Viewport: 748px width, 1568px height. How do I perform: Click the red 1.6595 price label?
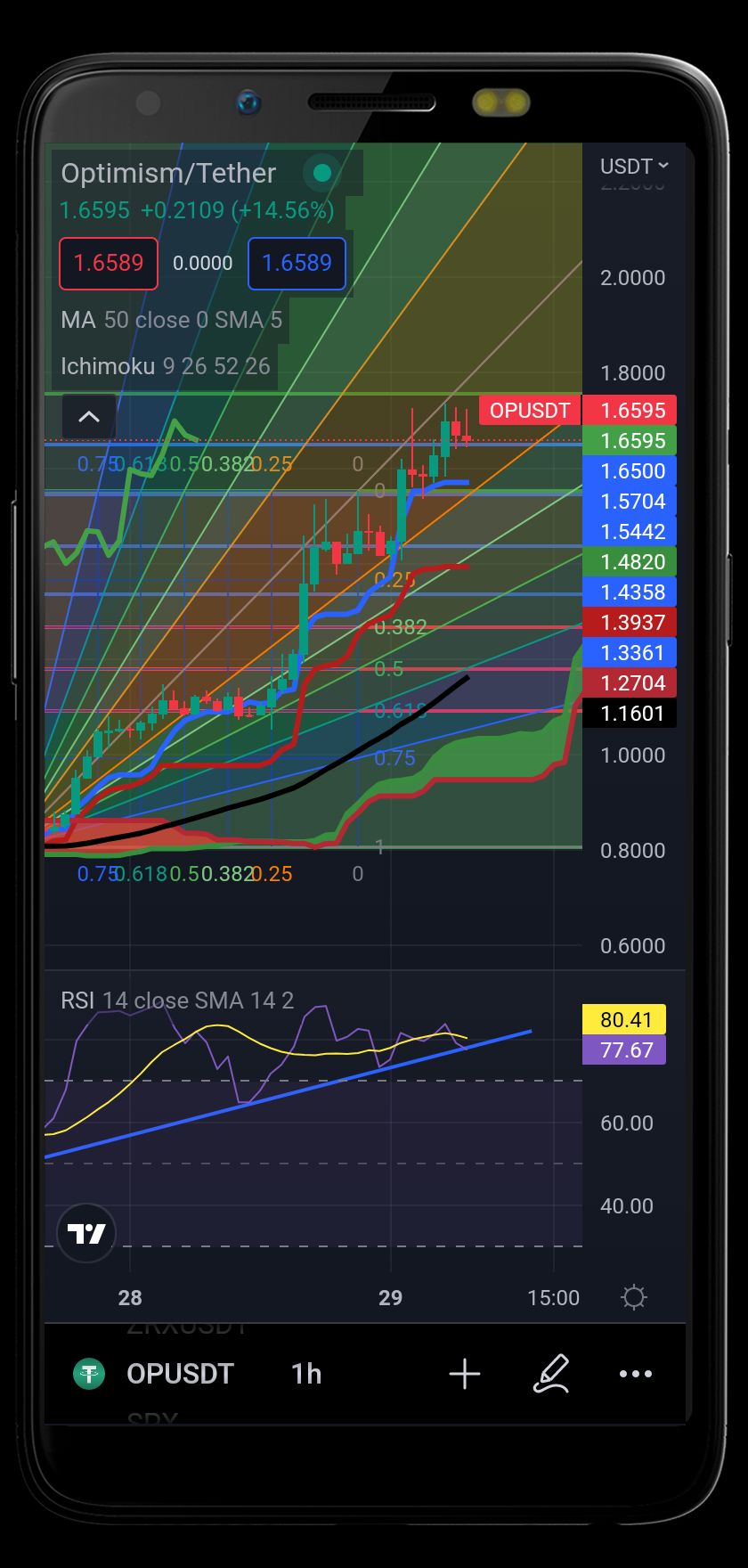(x=630, y=410)
